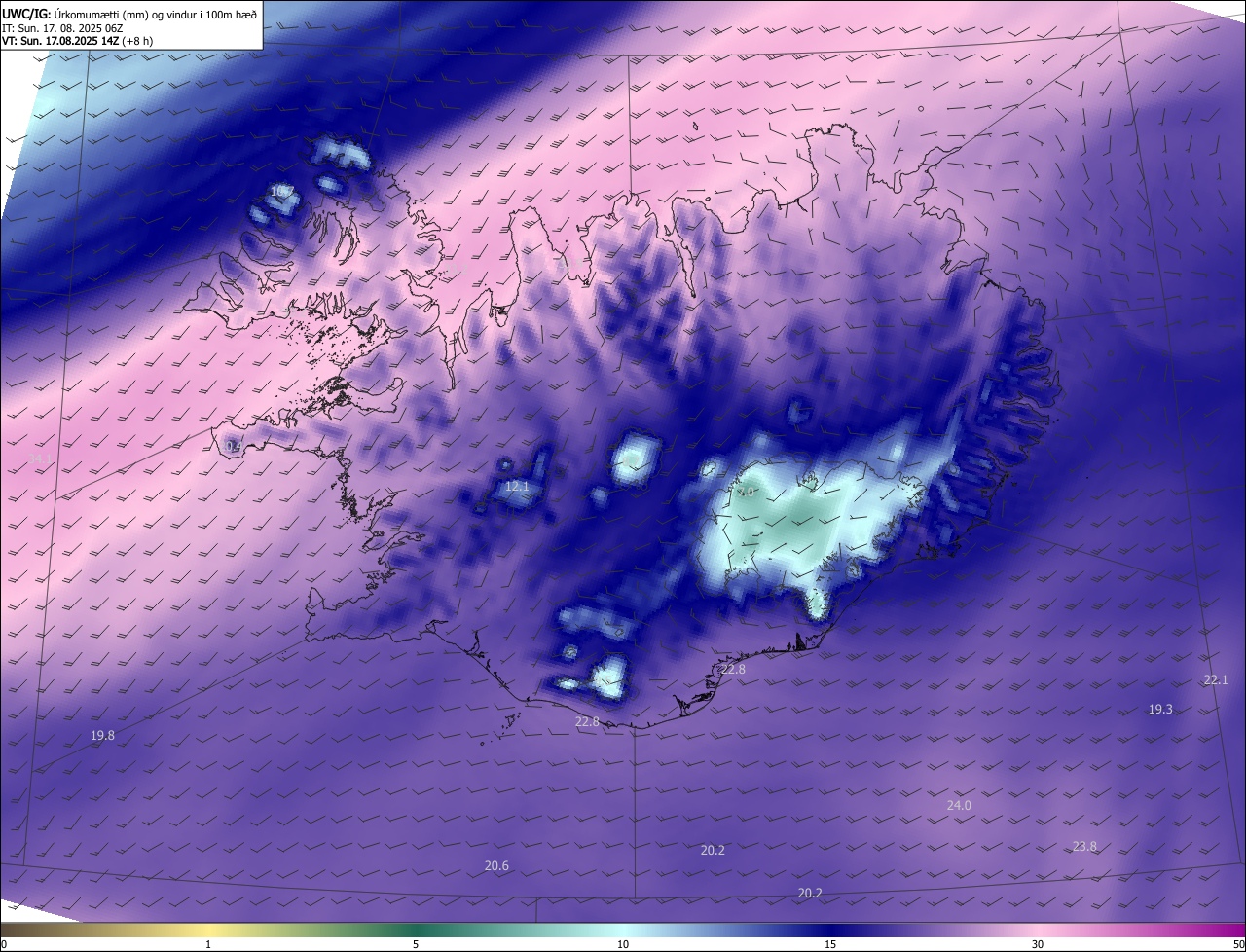The image size is (1246, 952).
Task: Click the 20.6 value label
Action: (496, 866)
